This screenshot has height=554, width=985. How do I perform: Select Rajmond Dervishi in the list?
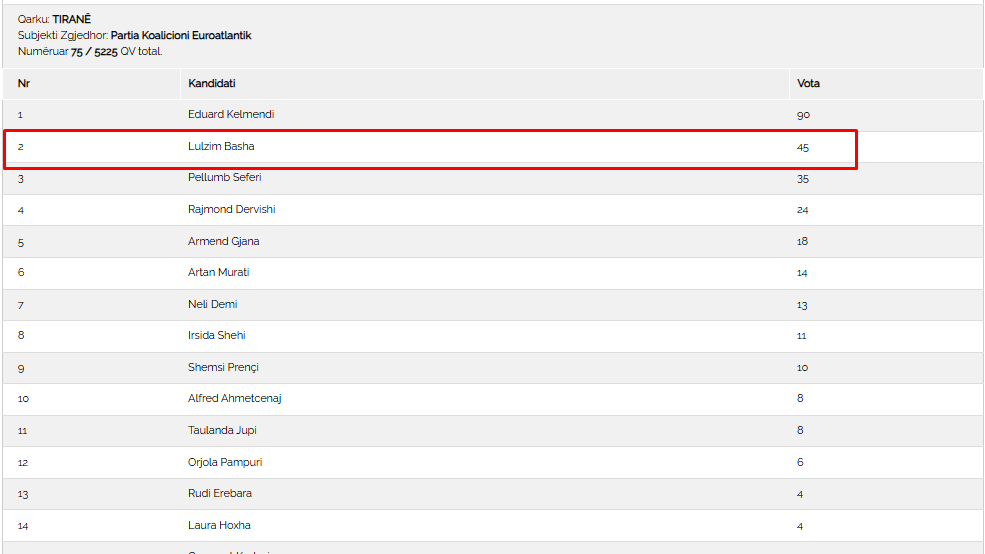(x=232, y=209)
